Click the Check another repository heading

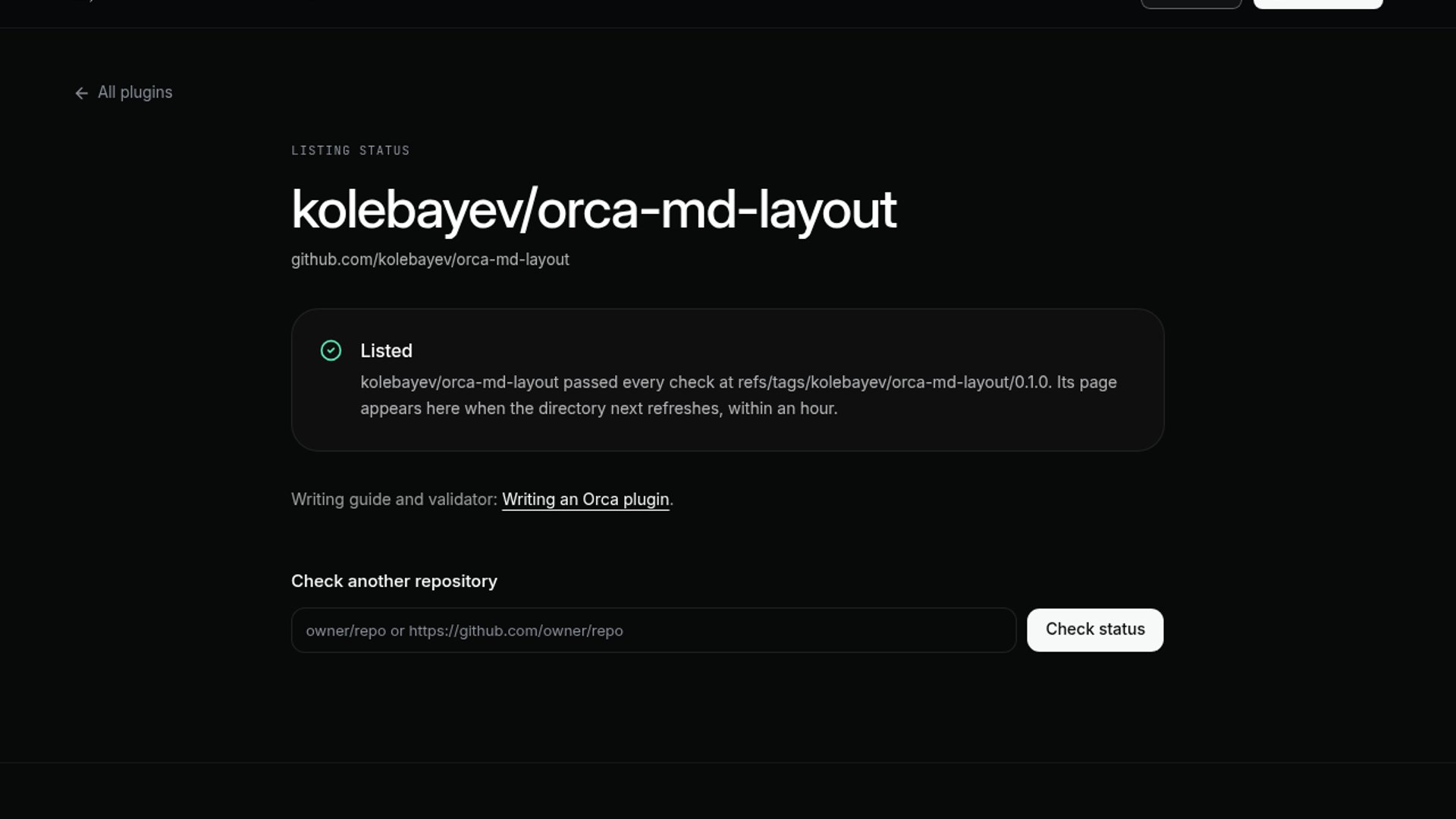(394, 582)
